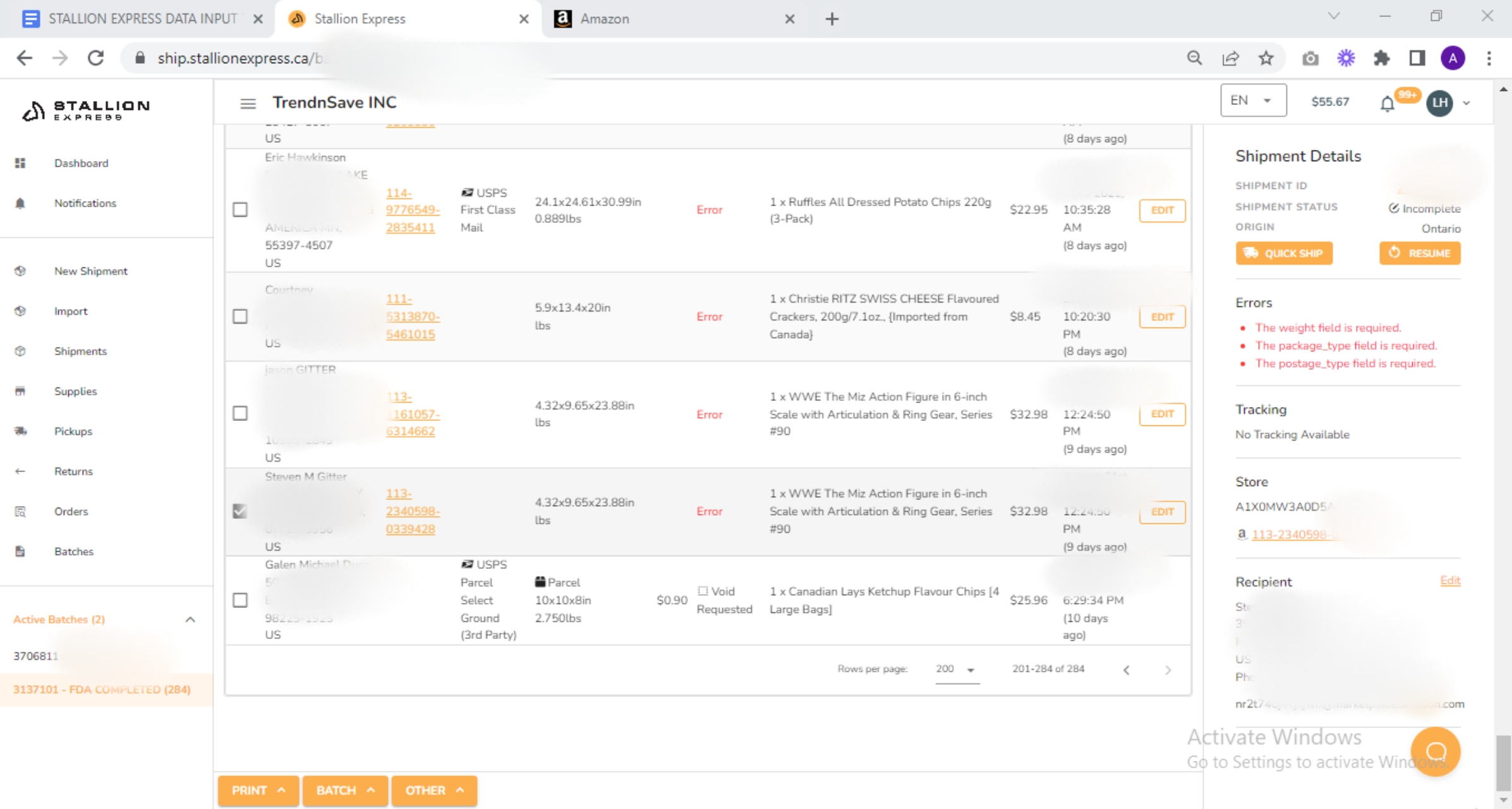Go to the previous page of results
1512x809 pixels.
point(1126,670)
